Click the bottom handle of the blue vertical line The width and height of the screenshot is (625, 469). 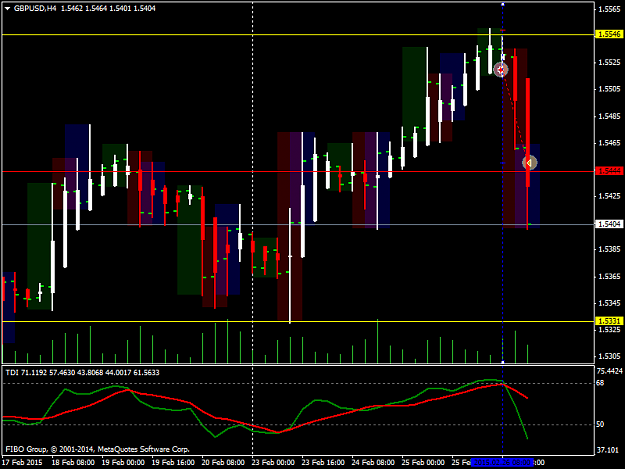pyautogui.click(x=503, y=362)
